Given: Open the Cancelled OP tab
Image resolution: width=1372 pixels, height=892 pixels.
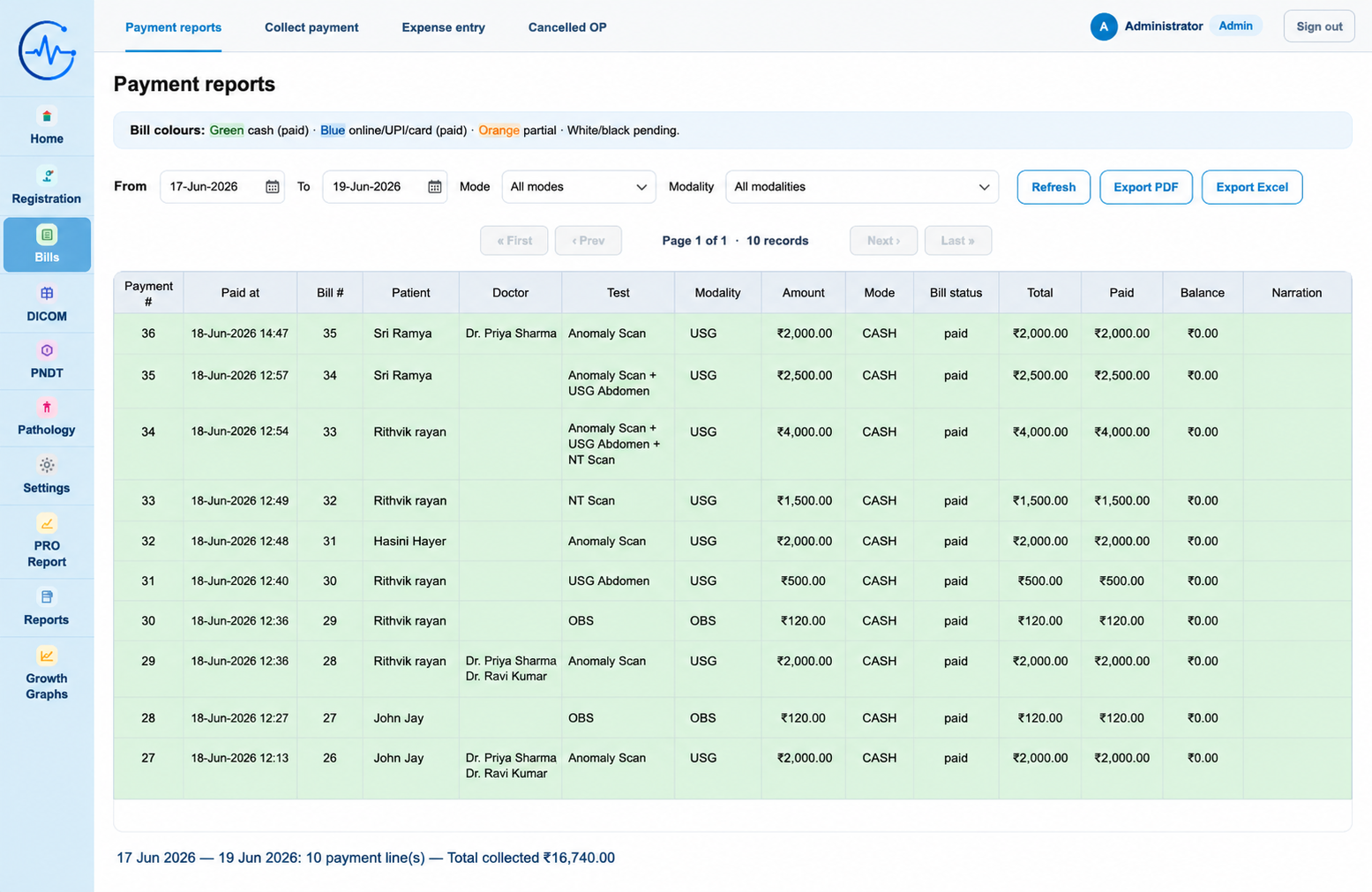Looking at the screenshot, I should 567,27.
